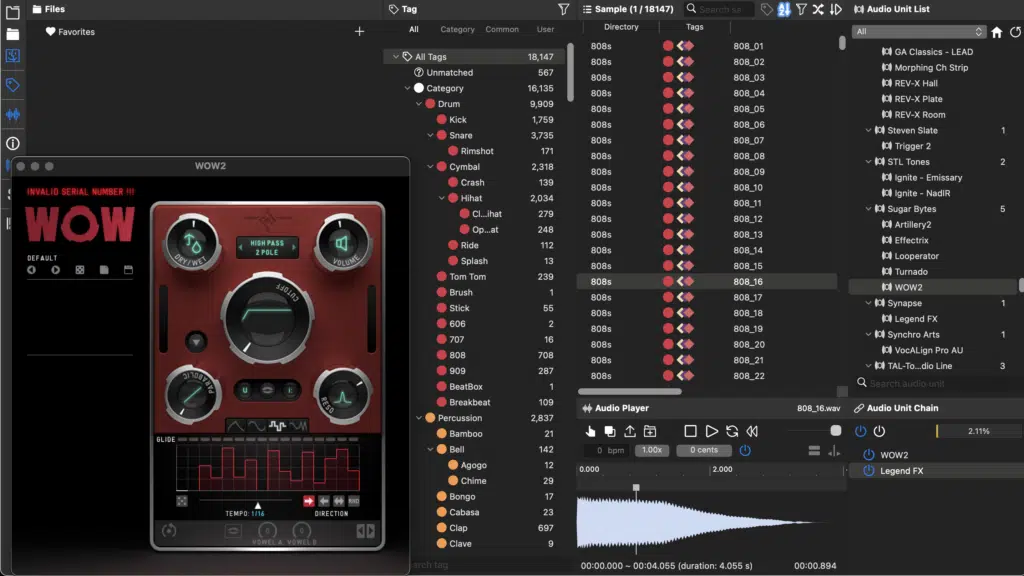Open the All dropdown in Audio Unit List
1024x576 pixels.
tap(918, 31)
